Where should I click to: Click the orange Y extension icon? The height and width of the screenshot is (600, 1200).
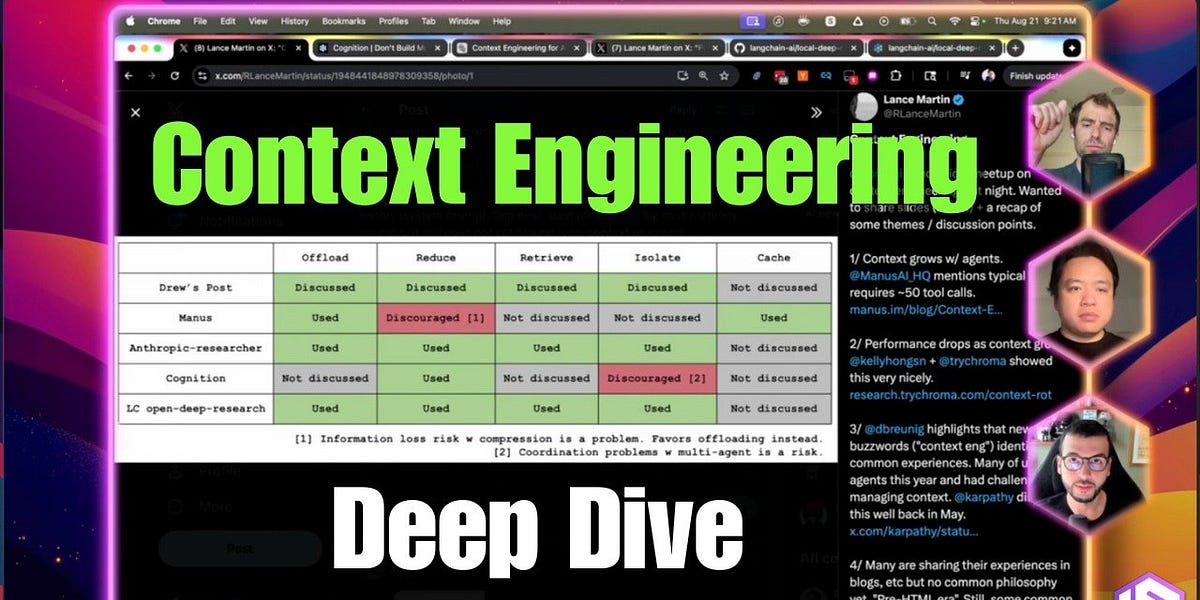click(x=803, y=75)
